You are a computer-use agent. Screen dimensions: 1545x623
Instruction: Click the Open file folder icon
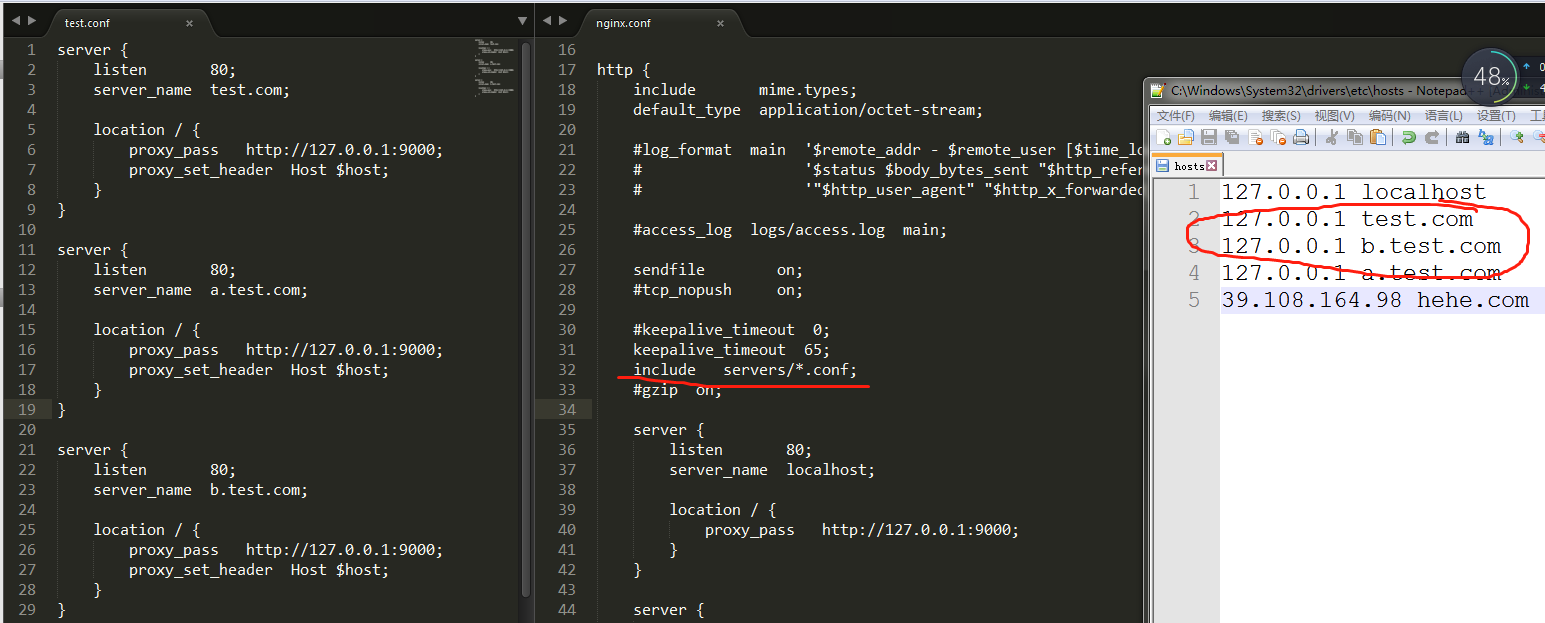[x=1186, y=137]
